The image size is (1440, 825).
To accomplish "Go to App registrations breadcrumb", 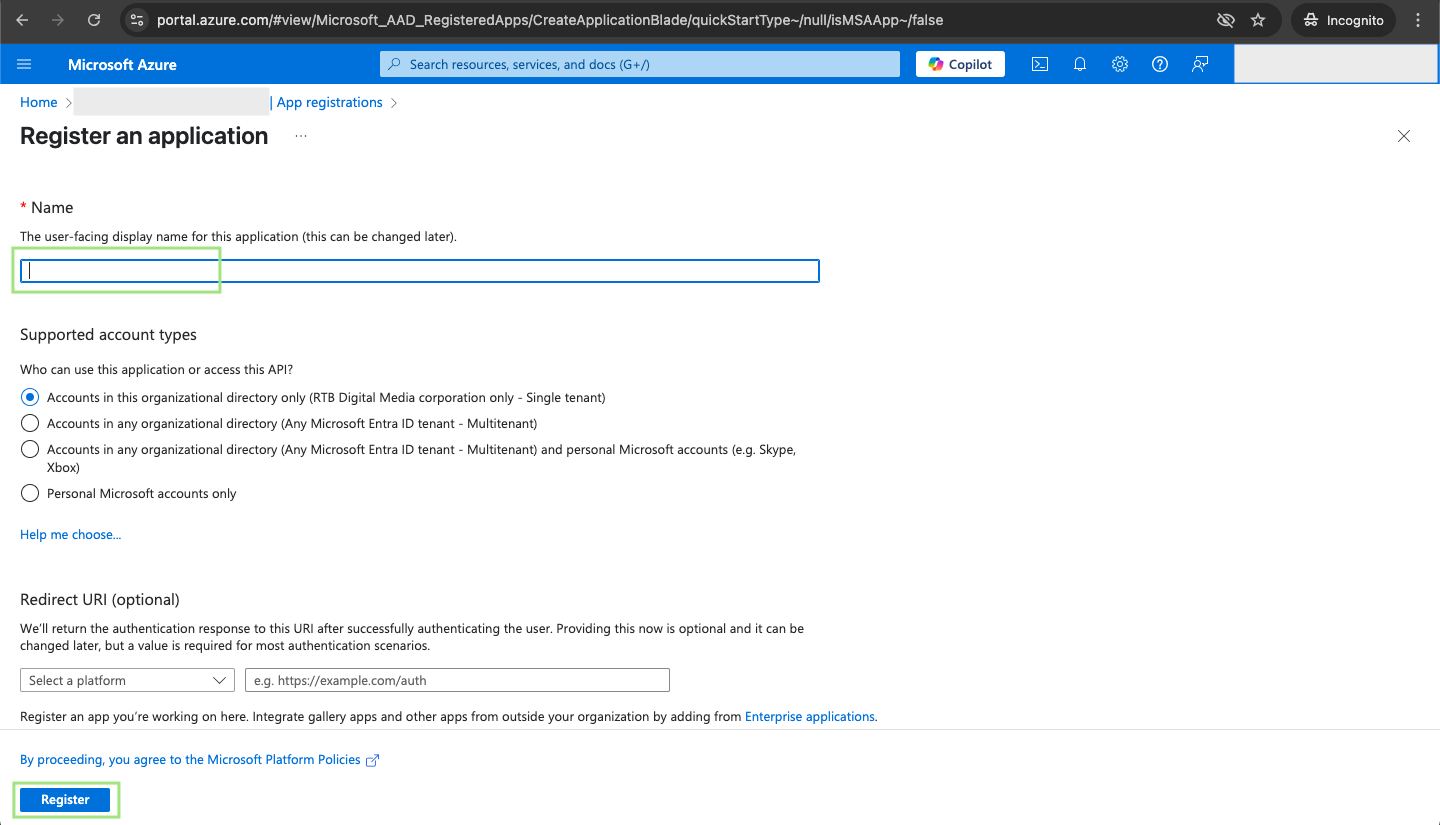I will 330,102.
